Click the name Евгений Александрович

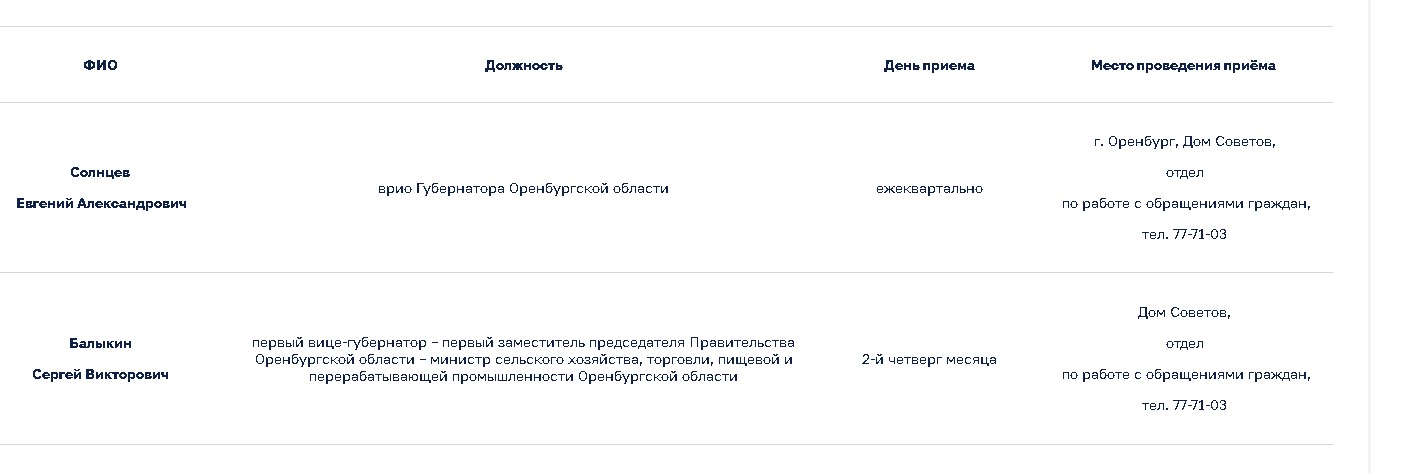coord(100,204)
